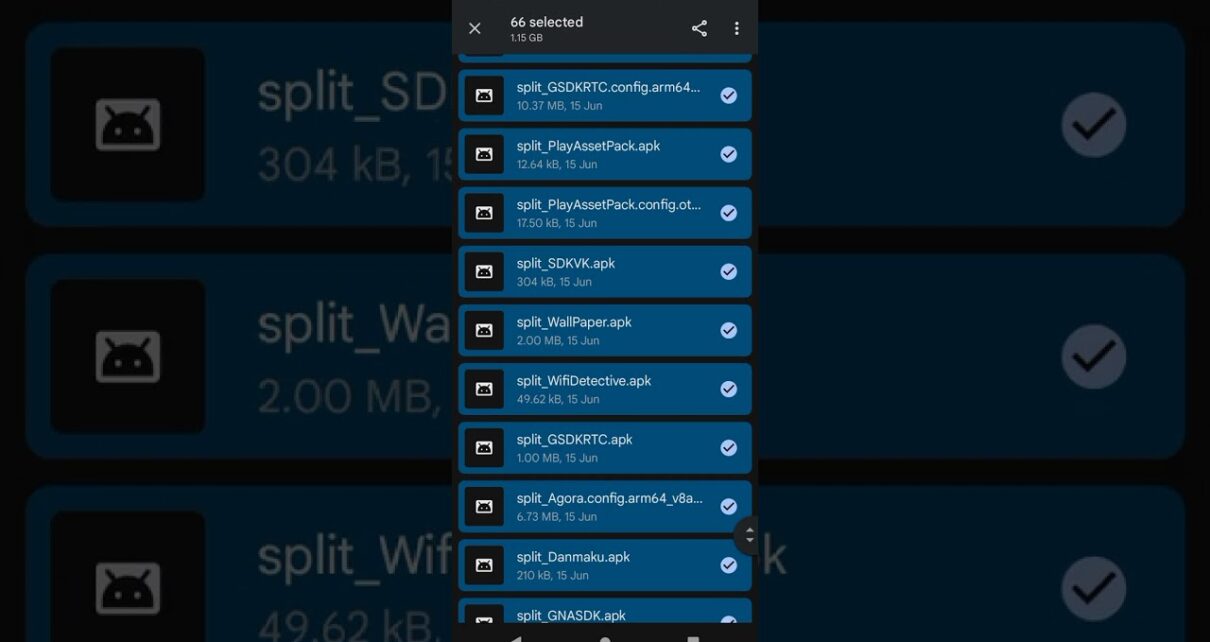The height and width of the screenshot is (642, 1210).
Task: Share the 66 selected files
Action: pyautogui.click(x=699, y=29)
